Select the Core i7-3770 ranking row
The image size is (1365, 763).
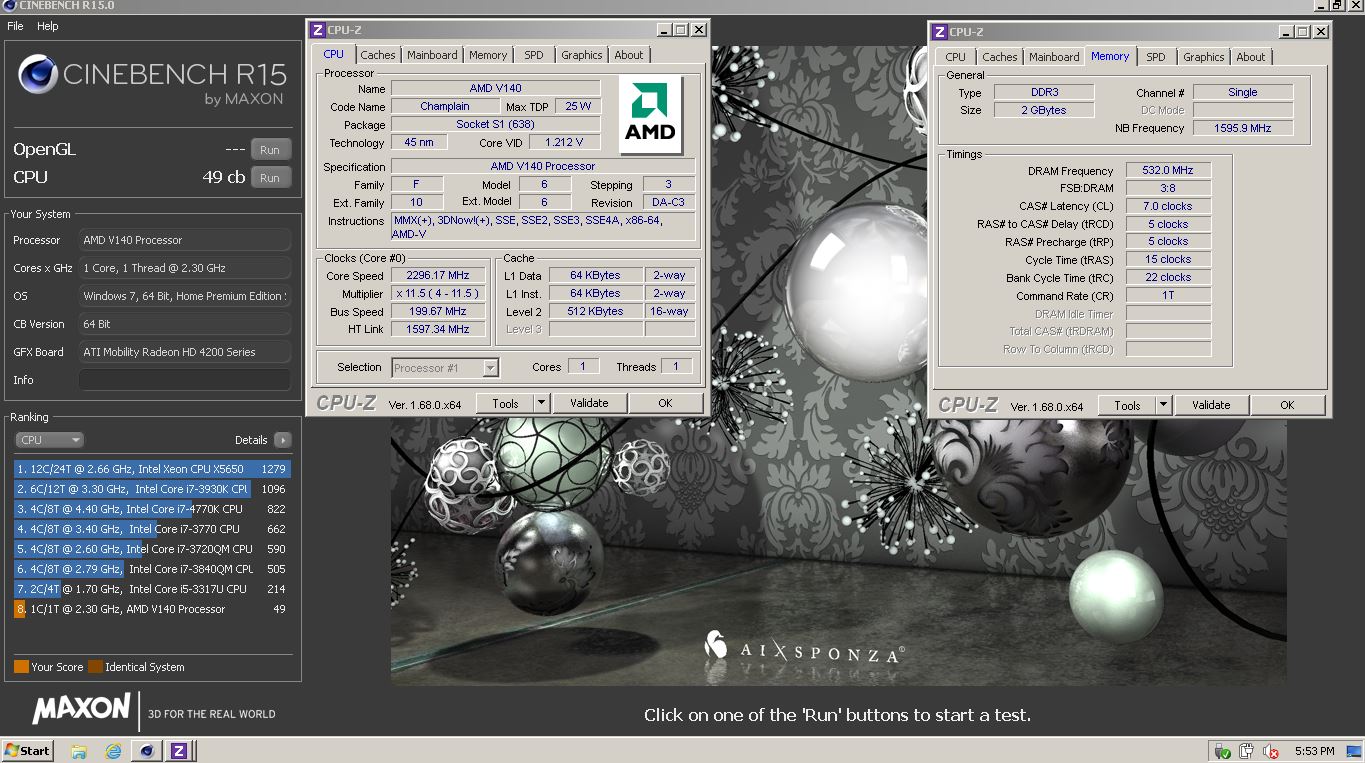click(152, 529)
